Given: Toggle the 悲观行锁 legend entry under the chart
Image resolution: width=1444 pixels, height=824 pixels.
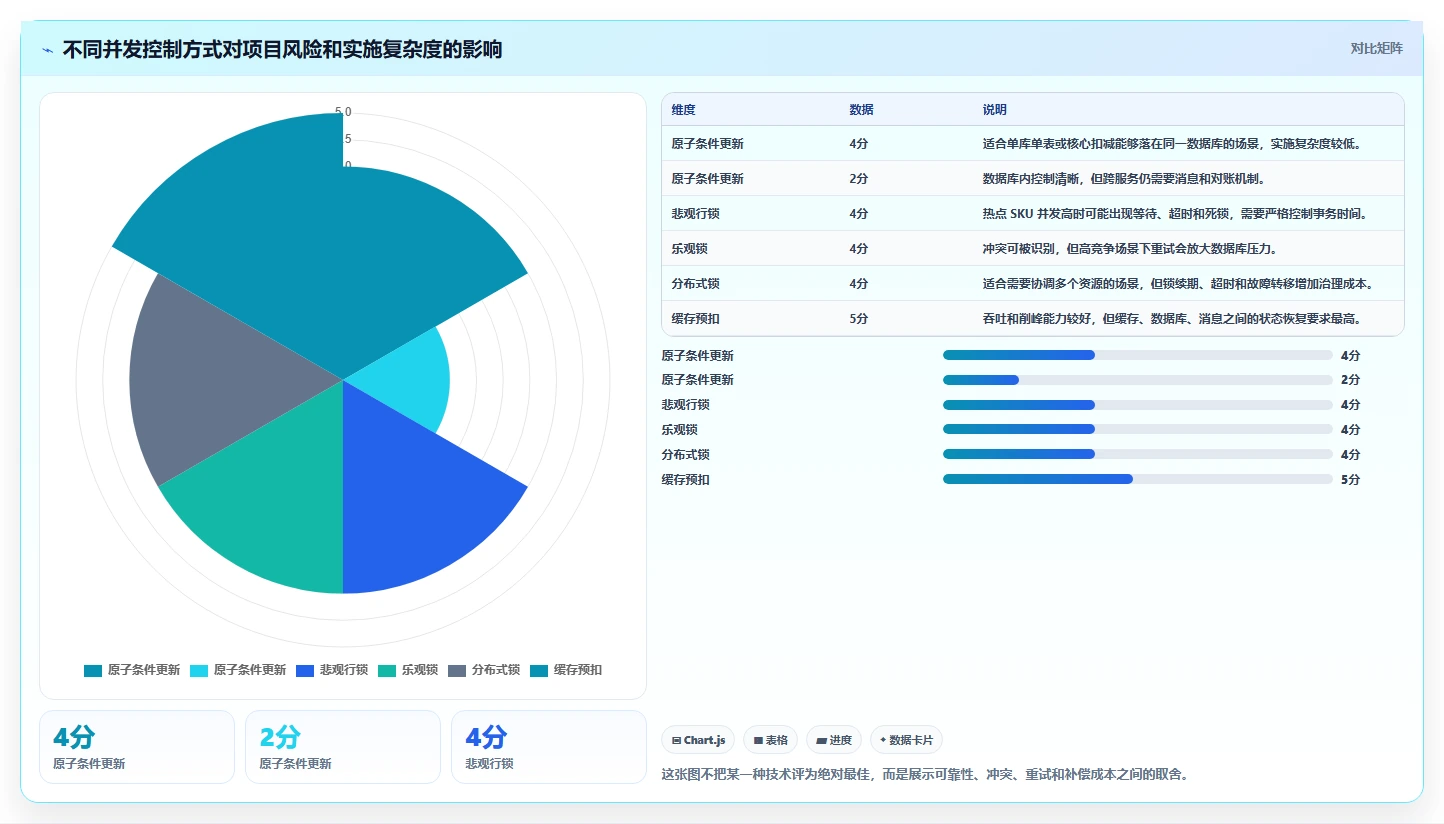Looking at the screenshot, I should (332, 670).
